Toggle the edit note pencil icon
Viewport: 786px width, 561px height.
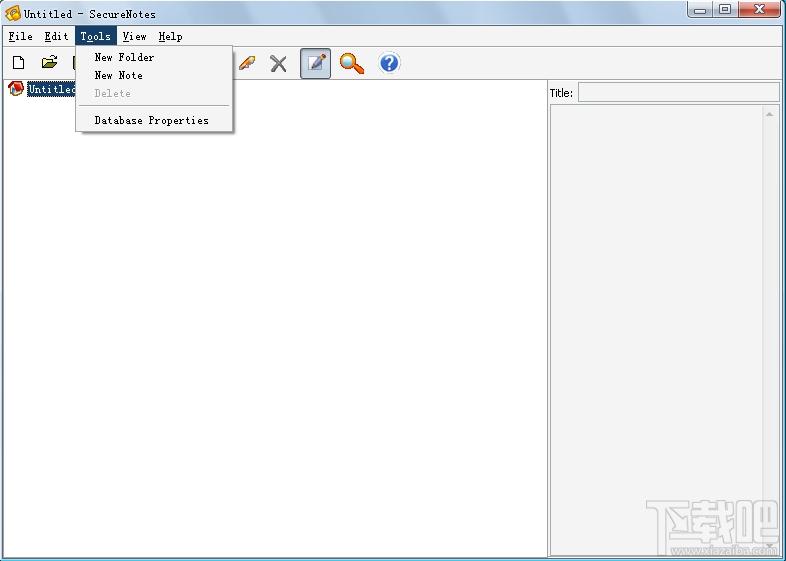315,63
